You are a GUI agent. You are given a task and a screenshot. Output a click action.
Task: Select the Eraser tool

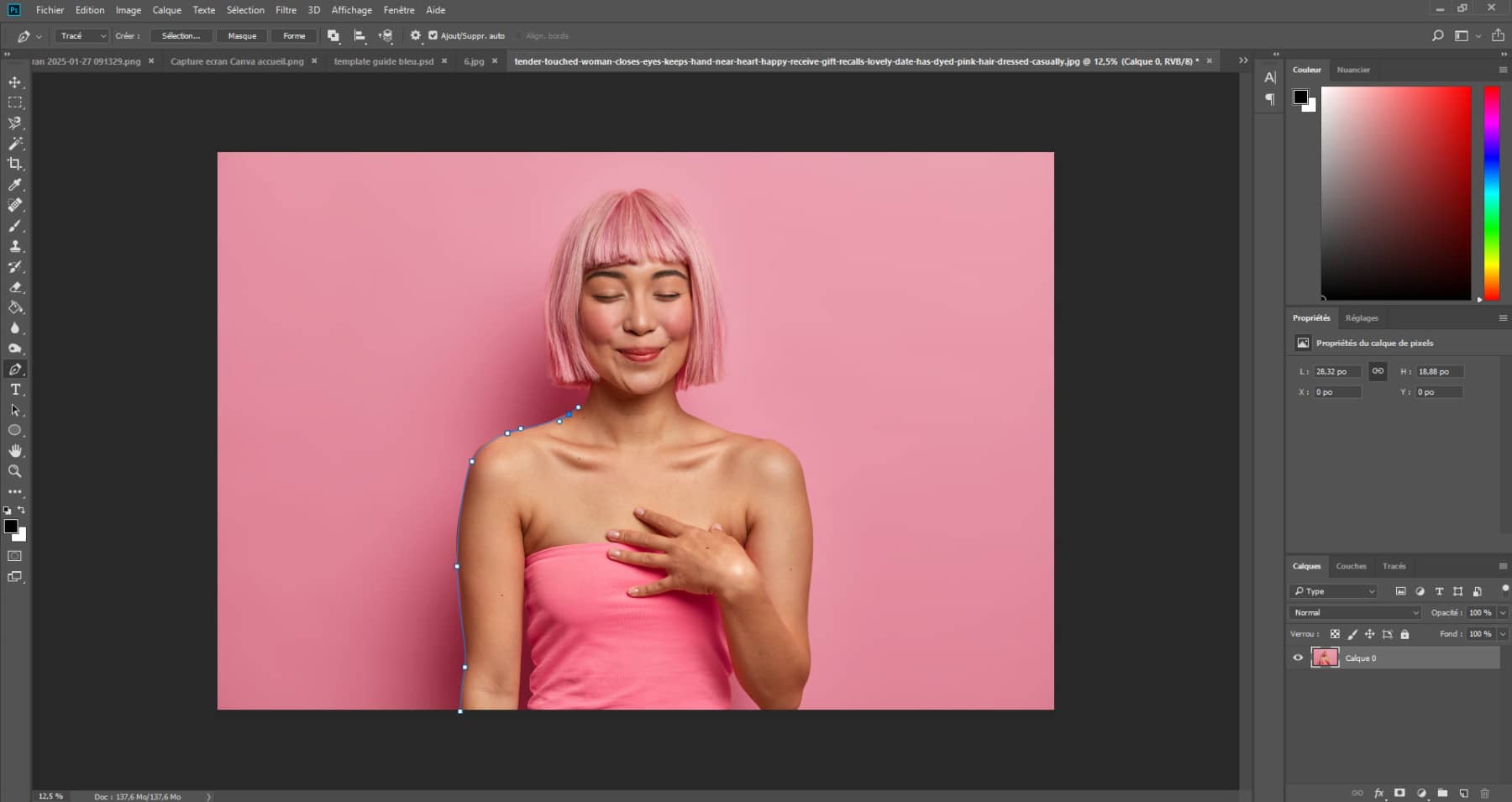pos(15,287)
